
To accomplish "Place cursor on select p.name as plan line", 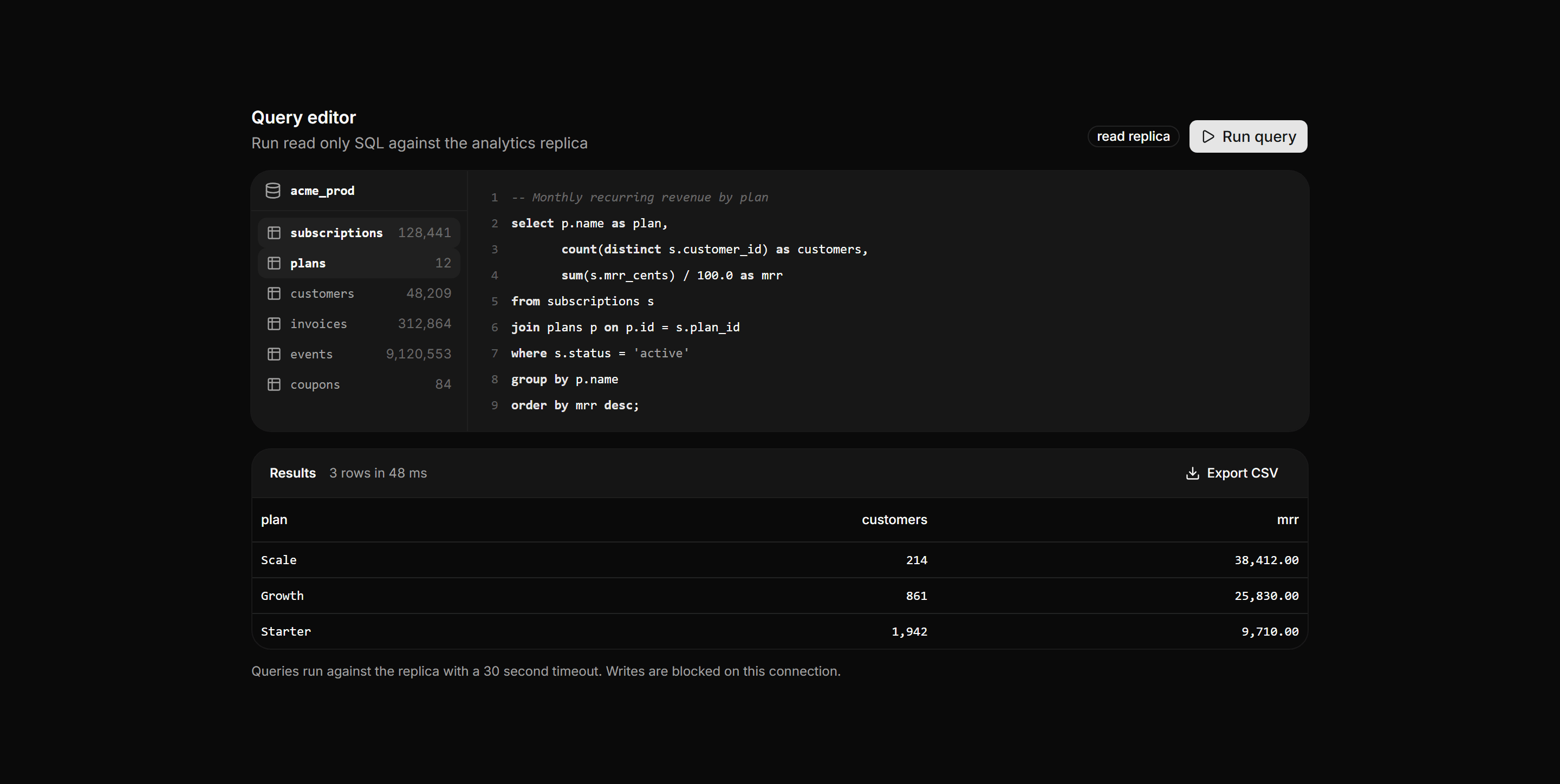I will tap(589, 224).
